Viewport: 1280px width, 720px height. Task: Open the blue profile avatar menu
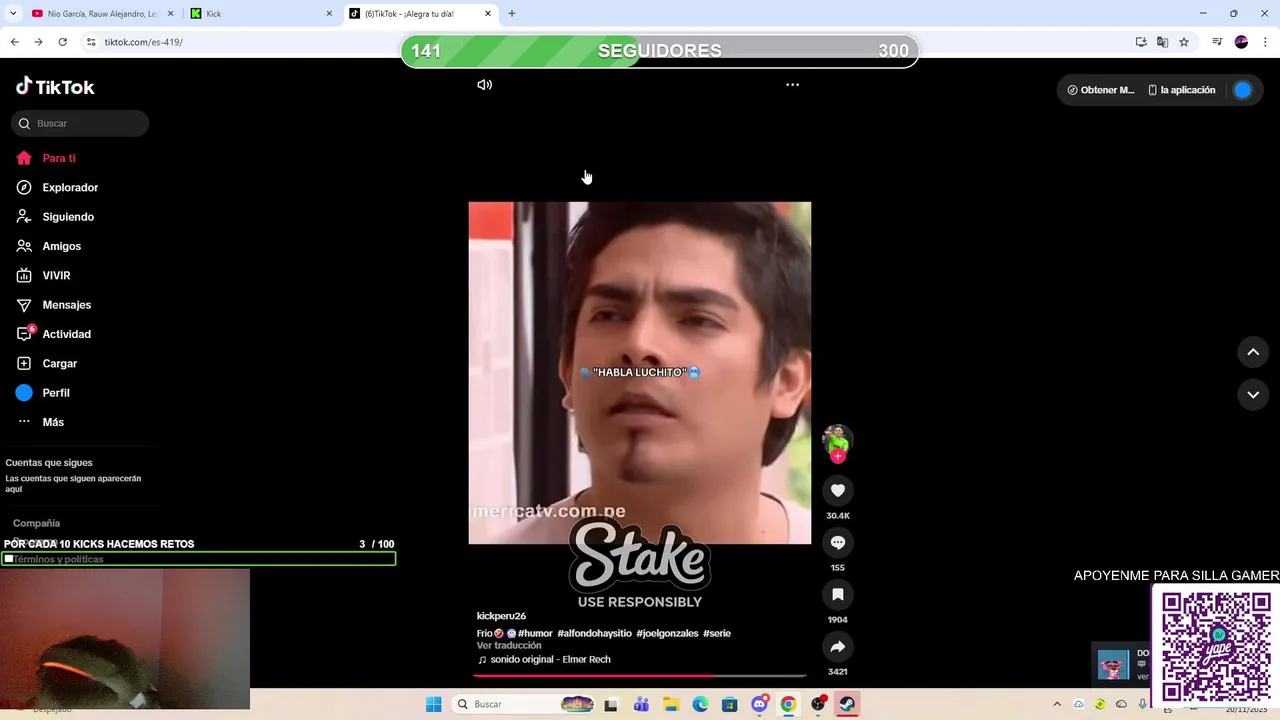(1242, 90)
